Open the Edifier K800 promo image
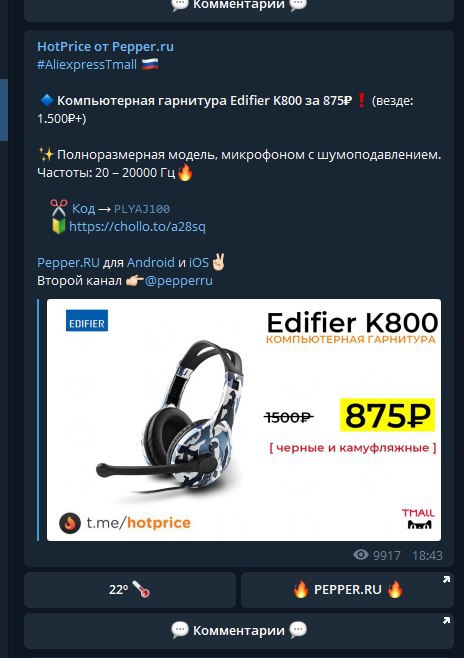Viewport: 464px width, 658px height. 244,420
